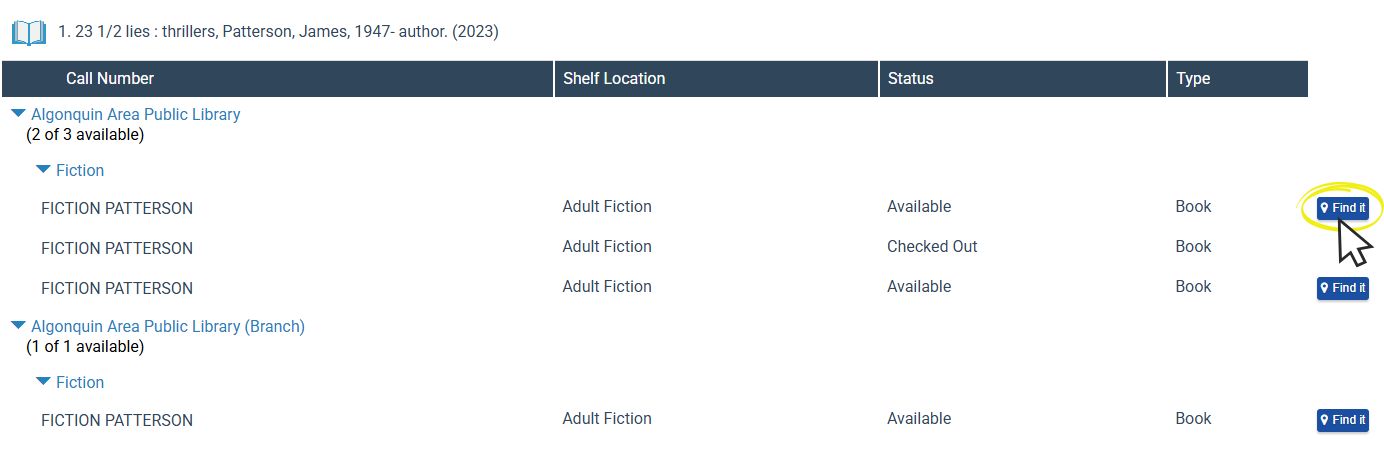Find the last Available main library copy
Image resolution: width=1384 pixels, height=464 pixels.
(1342, 288)
